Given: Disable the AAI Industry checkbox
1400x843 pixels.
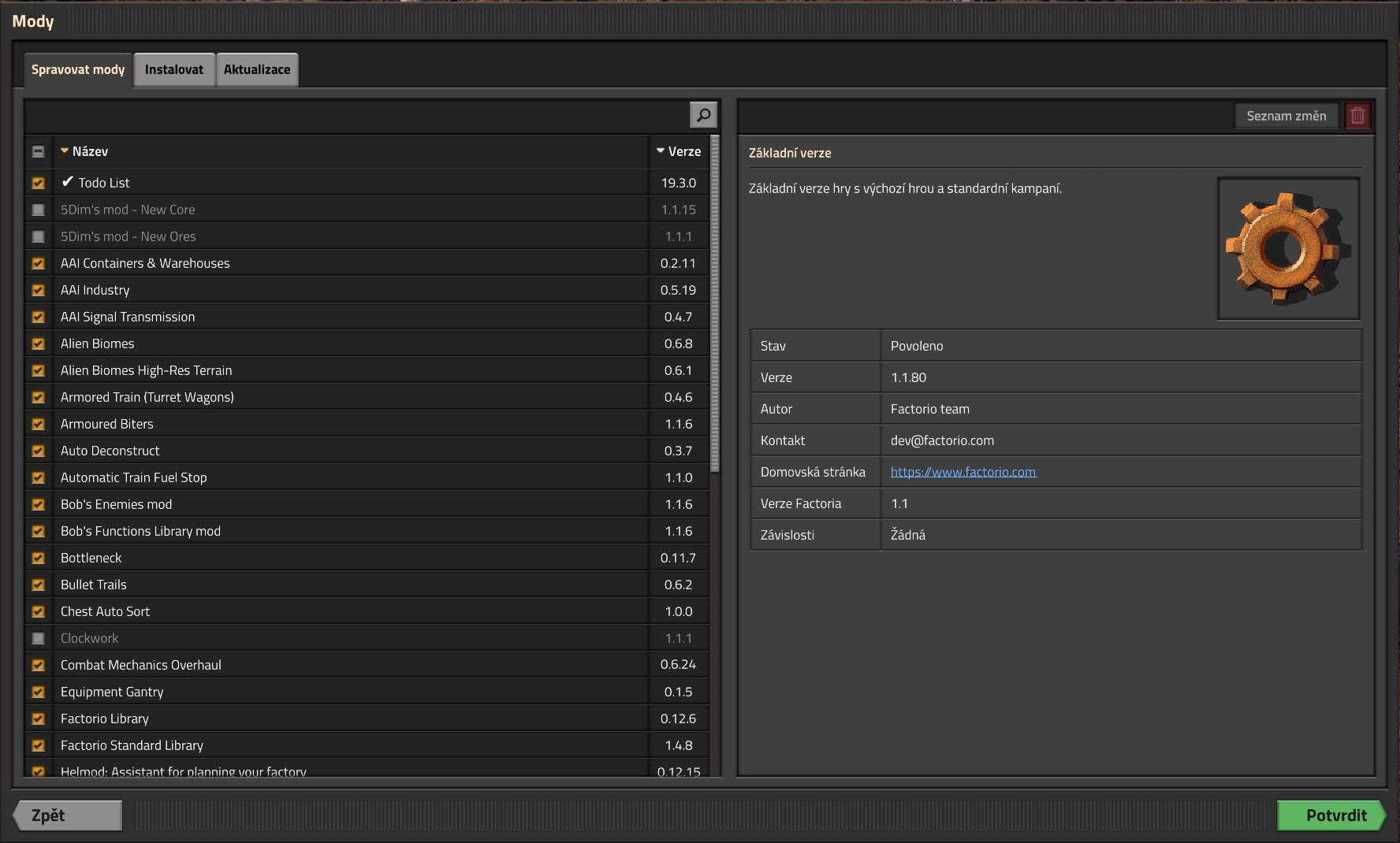Looking at the screenshot, I should [x=38, y=290].
